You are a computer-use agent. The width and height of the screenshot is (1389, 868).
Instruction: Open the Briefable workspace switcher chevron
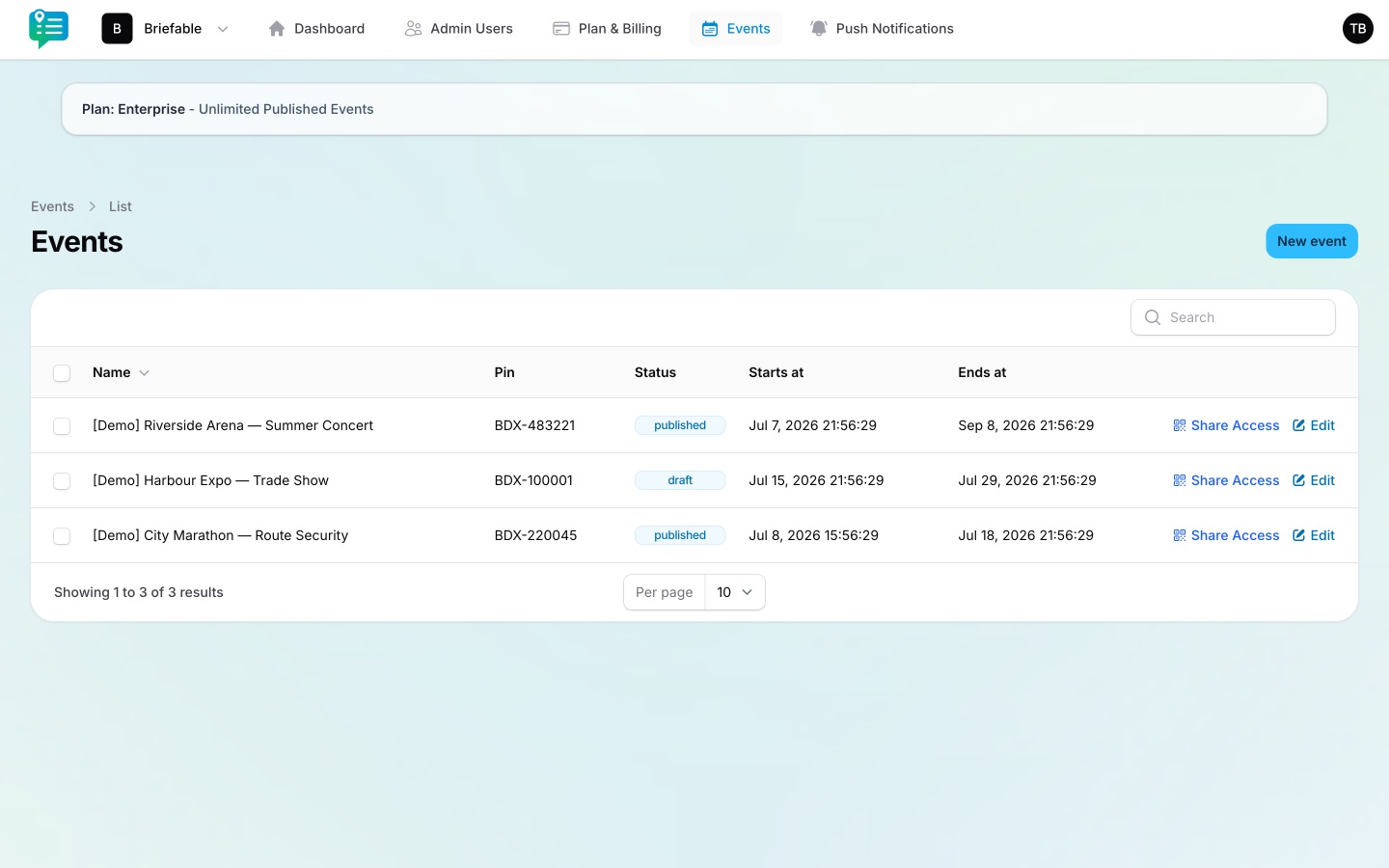(223, 29)
